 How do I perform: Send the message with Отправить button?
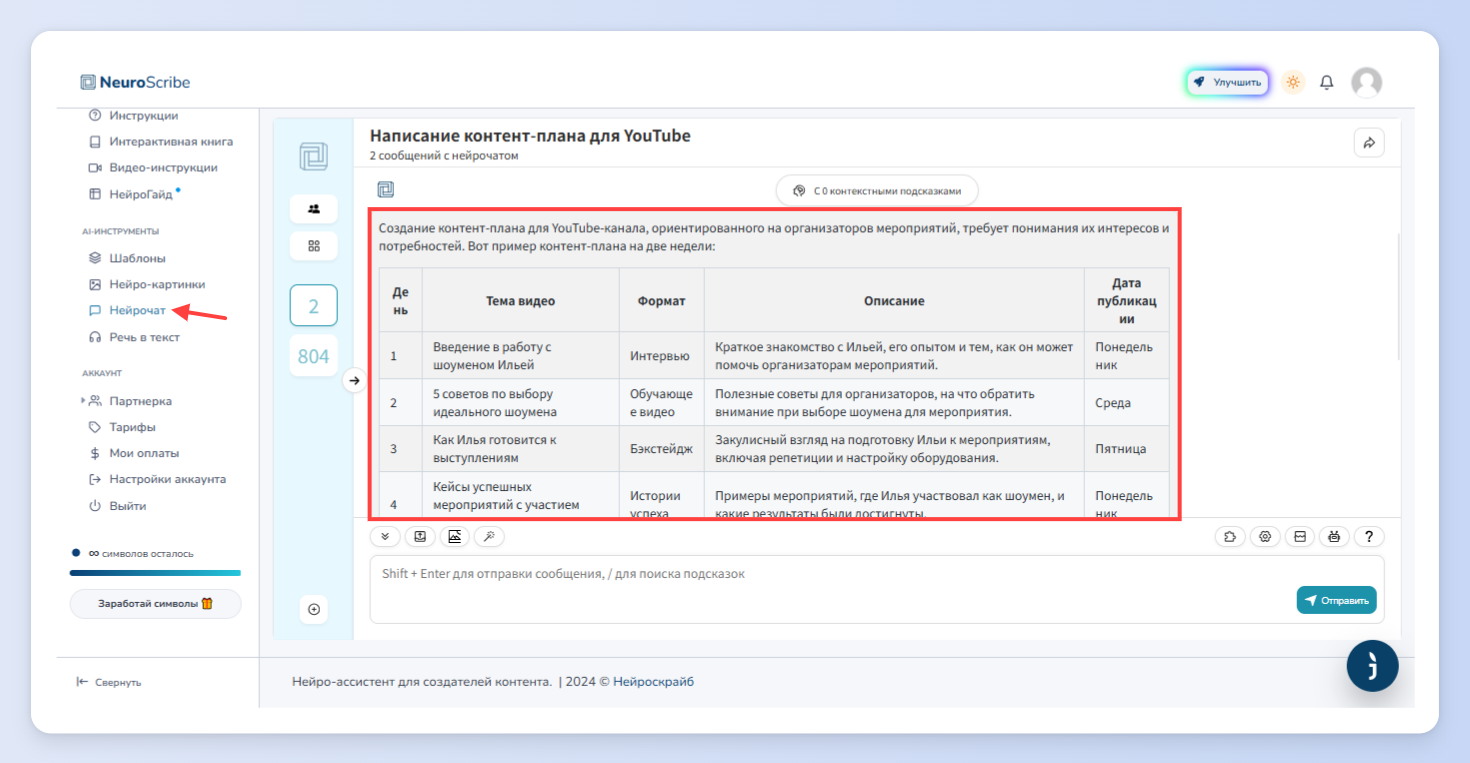1337,600
